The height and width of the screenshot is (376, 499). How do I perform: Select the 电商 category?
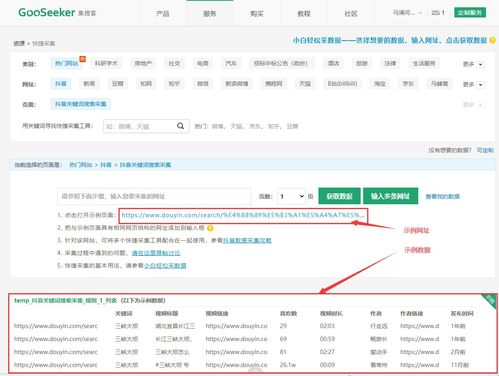click(x=202, y=63)
